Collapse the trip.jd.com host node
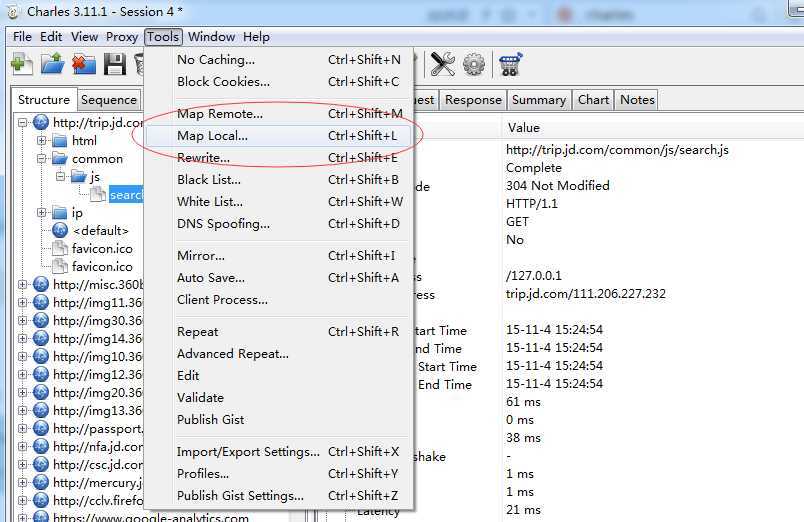The width and height of the screenshot is (804, 522). [23, 123]
